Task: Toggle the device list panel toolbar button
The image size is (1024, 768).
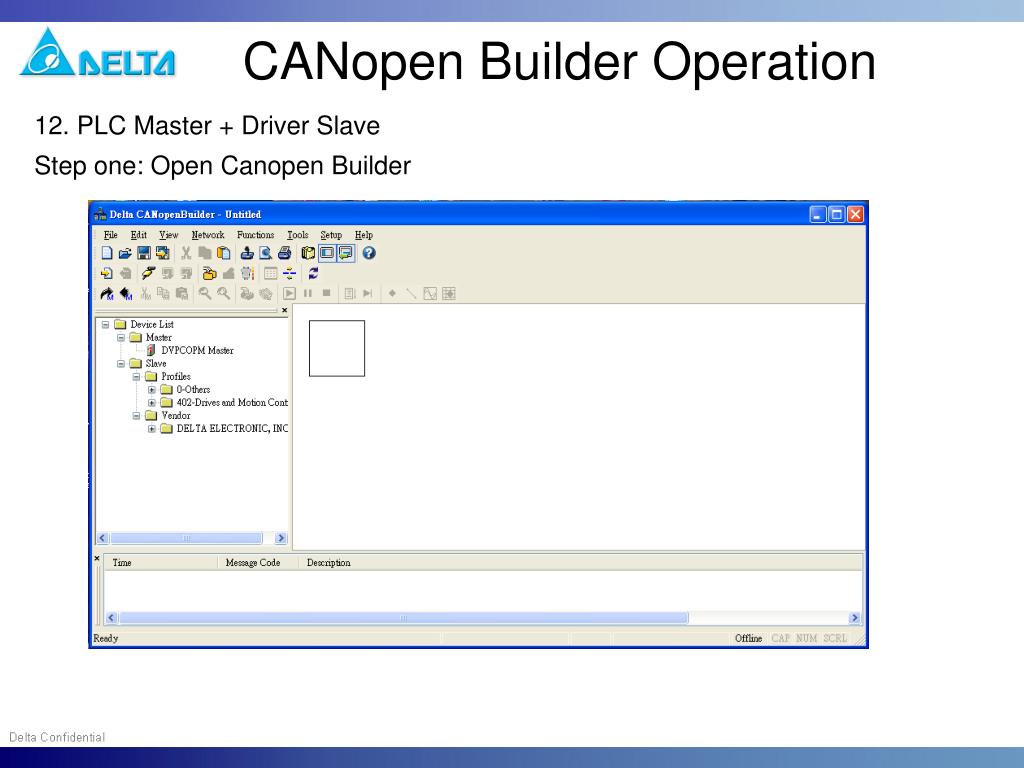Action: [327, 253]
